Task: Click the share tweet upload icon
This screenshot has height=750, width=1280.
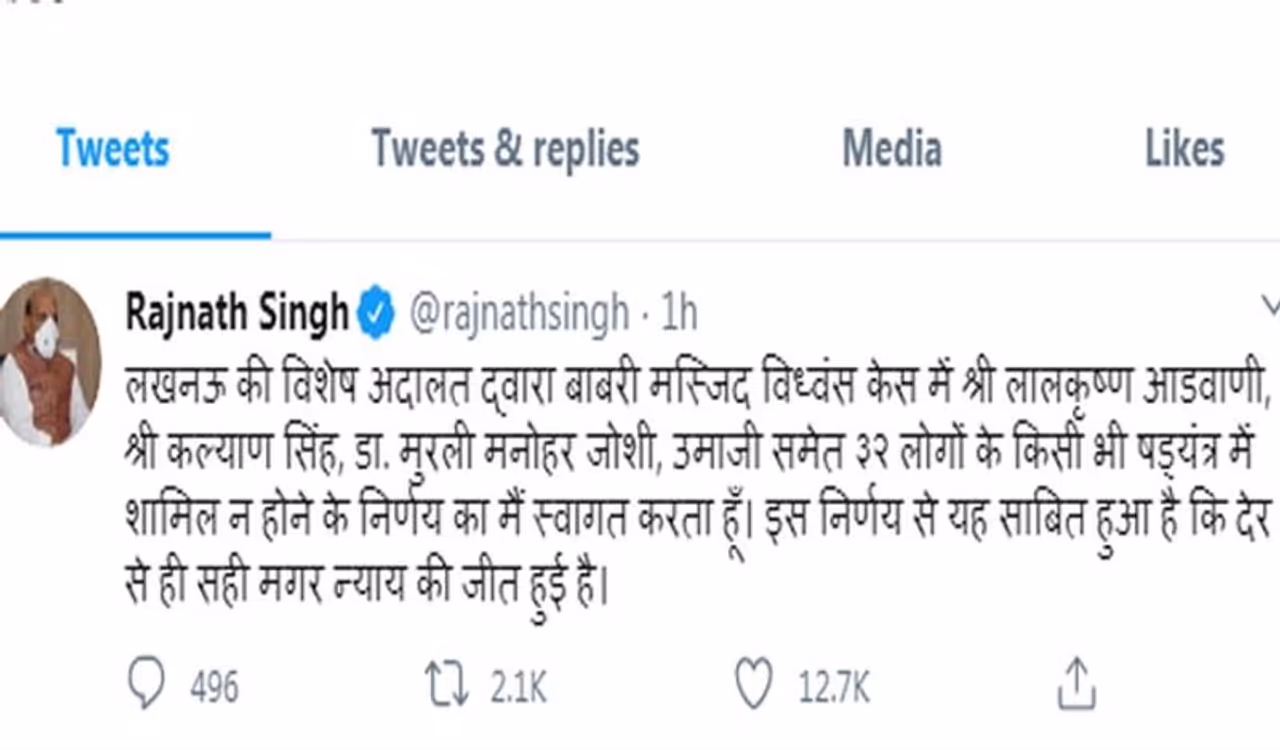Action: click(x=1076, y=686)
